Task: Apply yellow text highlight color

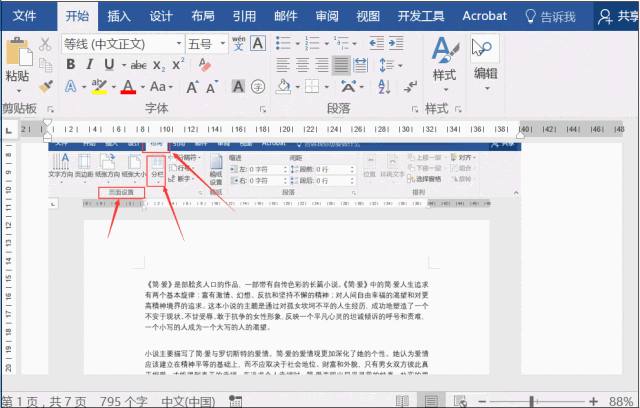Action: pos(99,86)
